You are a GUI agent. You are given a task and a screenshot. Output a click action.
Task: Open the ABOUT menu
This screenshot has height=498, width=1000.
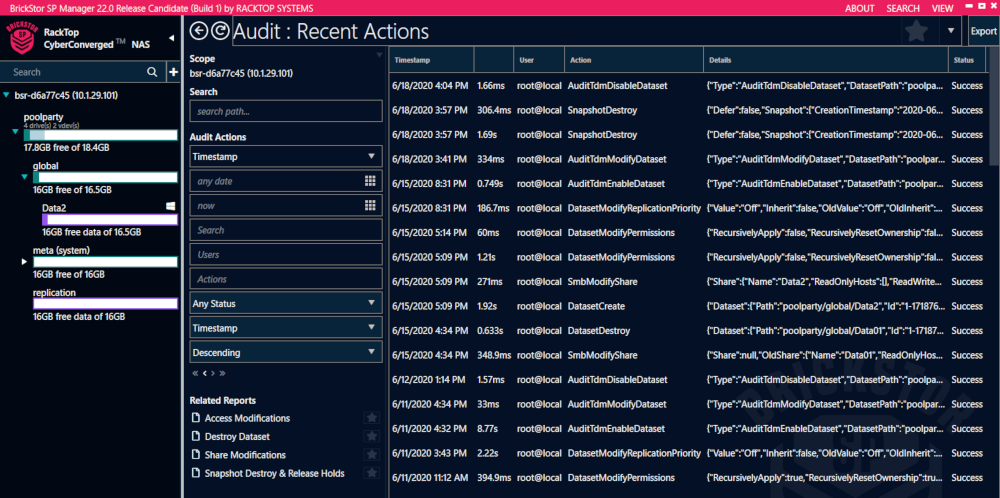coord(859,8)
